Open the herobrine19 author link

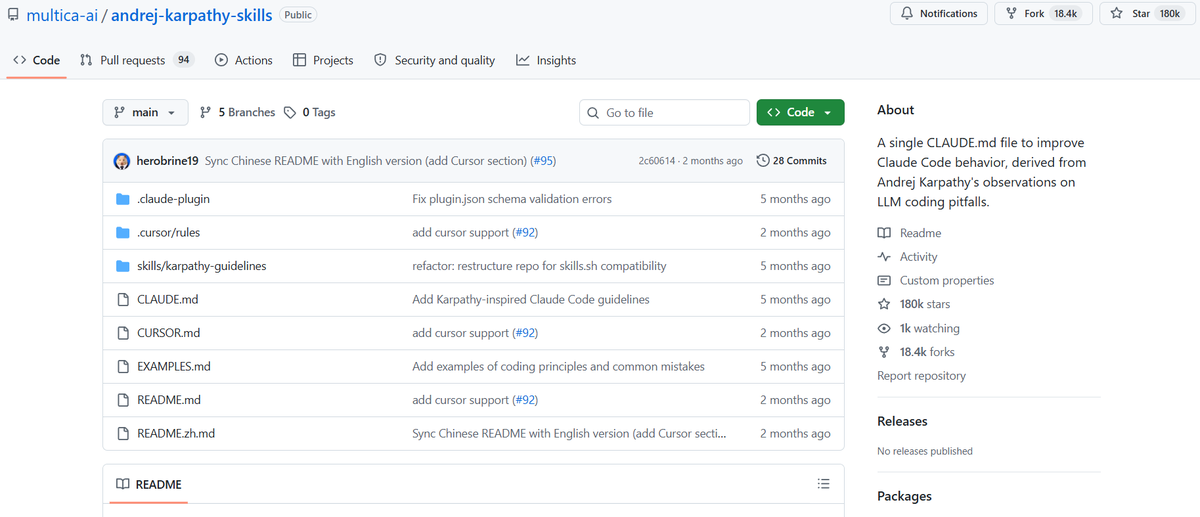click(x=168, y=161)
